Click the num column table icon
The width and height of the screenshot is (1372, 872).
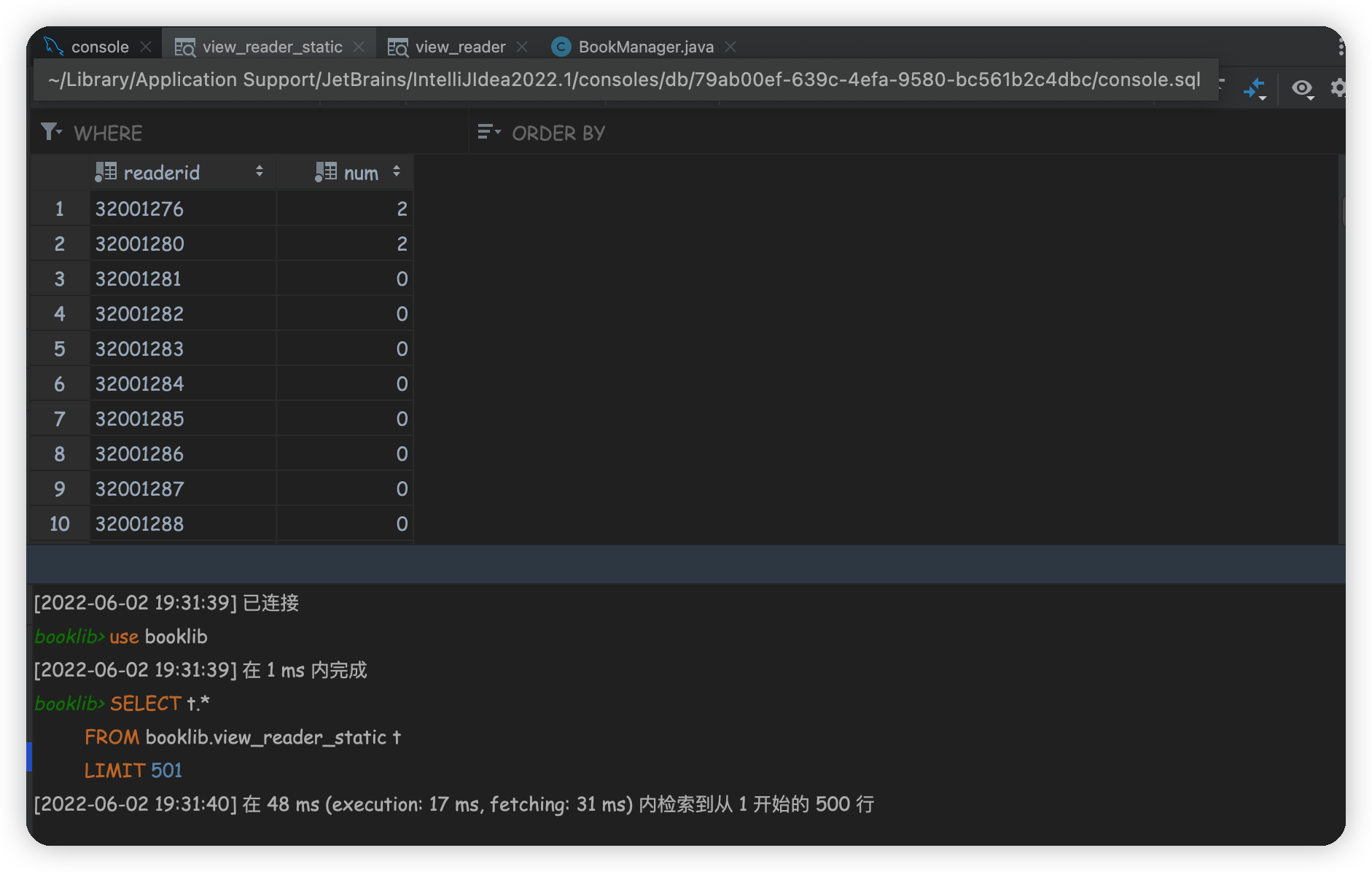tap(326, 172)
